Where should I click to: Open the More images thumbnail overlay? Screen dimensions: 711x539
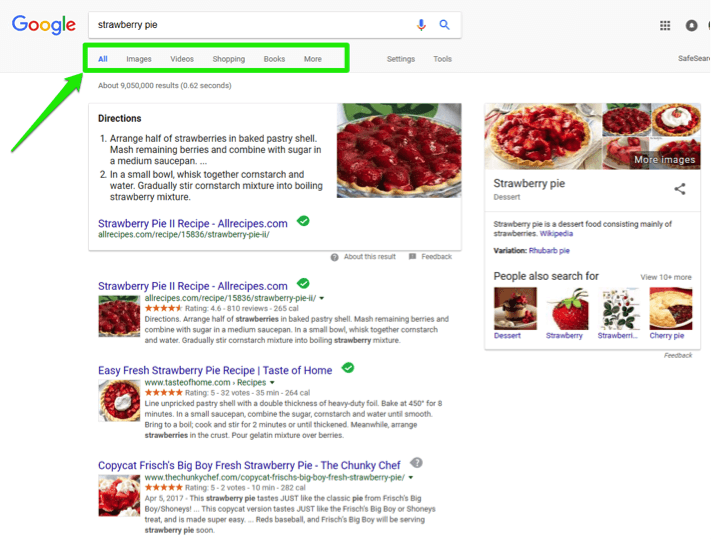point(664,160)
